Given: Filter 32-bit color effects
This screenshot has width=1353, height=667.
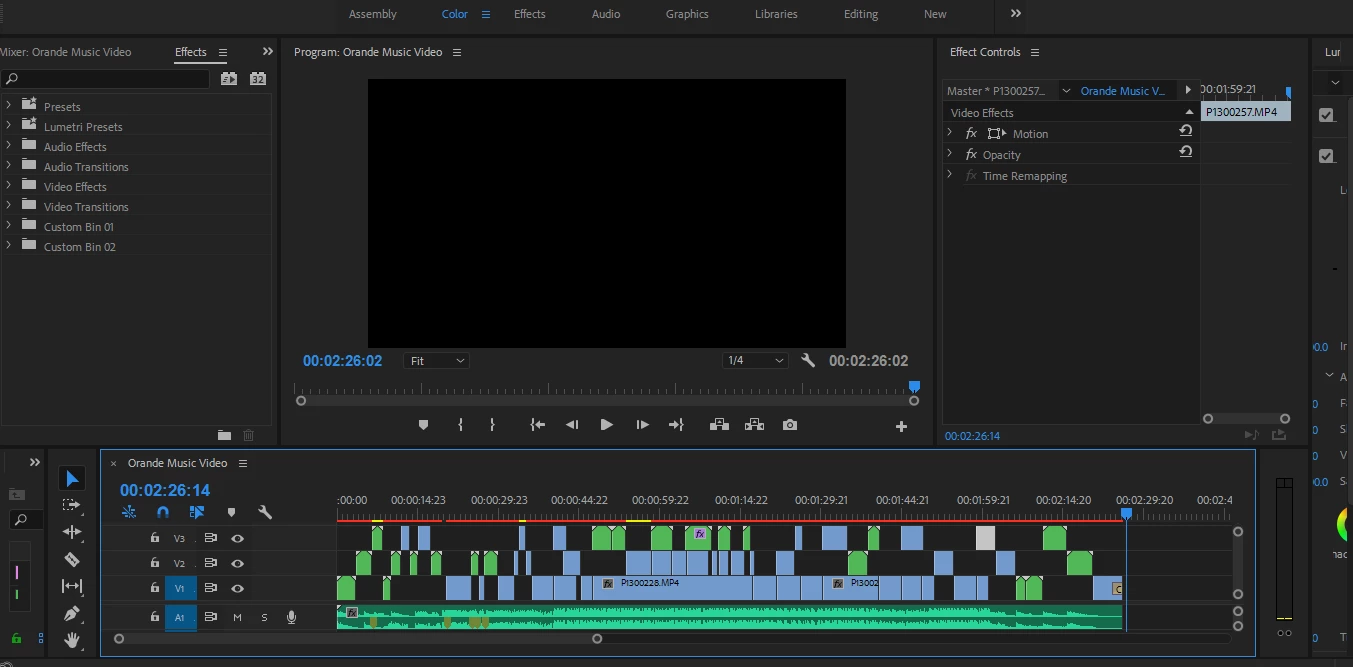Looking at the screenshot, I should click(x=257, y=78).
